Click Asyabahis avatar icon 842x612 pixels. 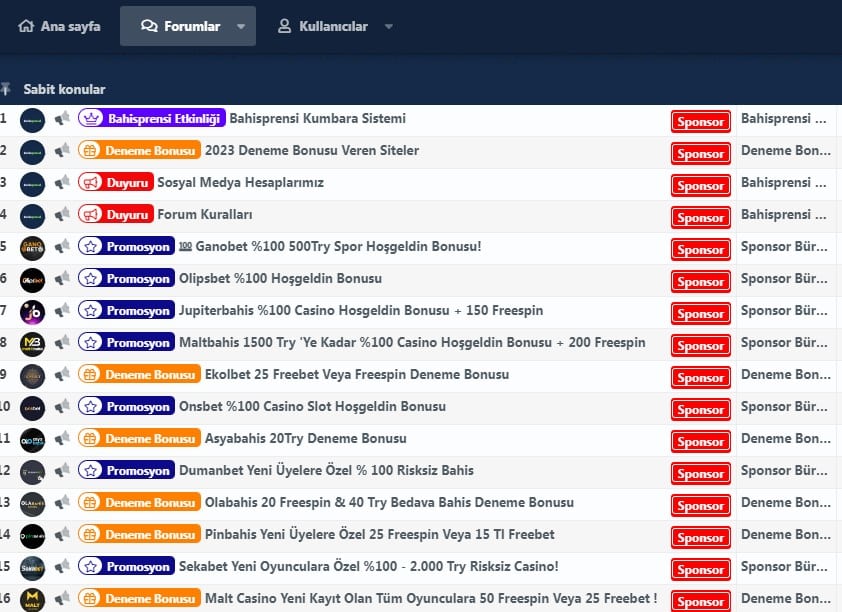click(x=32, y=441)
